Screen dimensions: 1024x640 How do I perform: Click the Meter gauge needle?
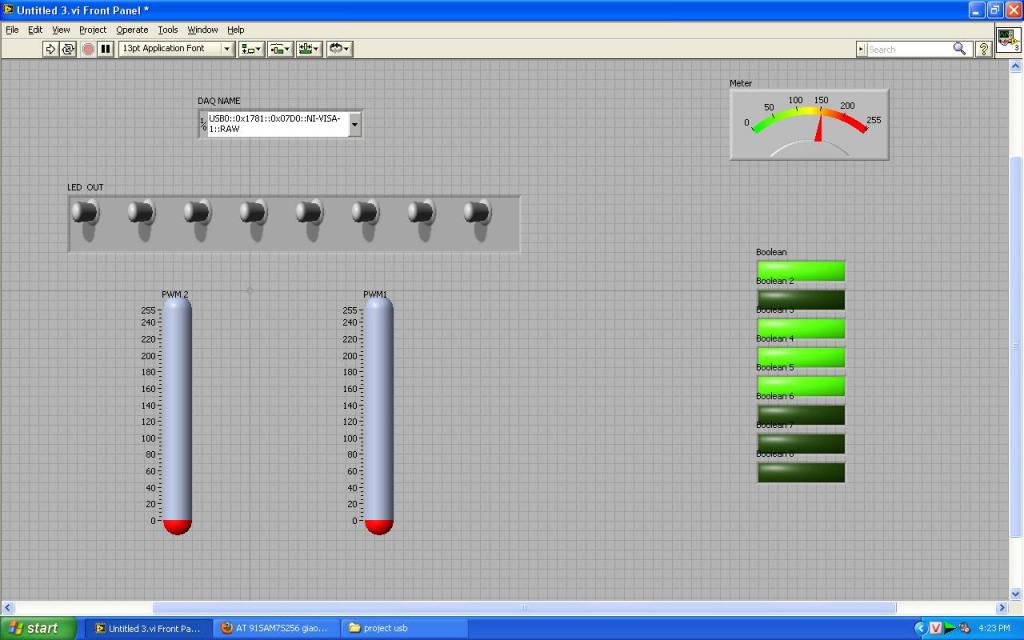click(x=819, y=128)
